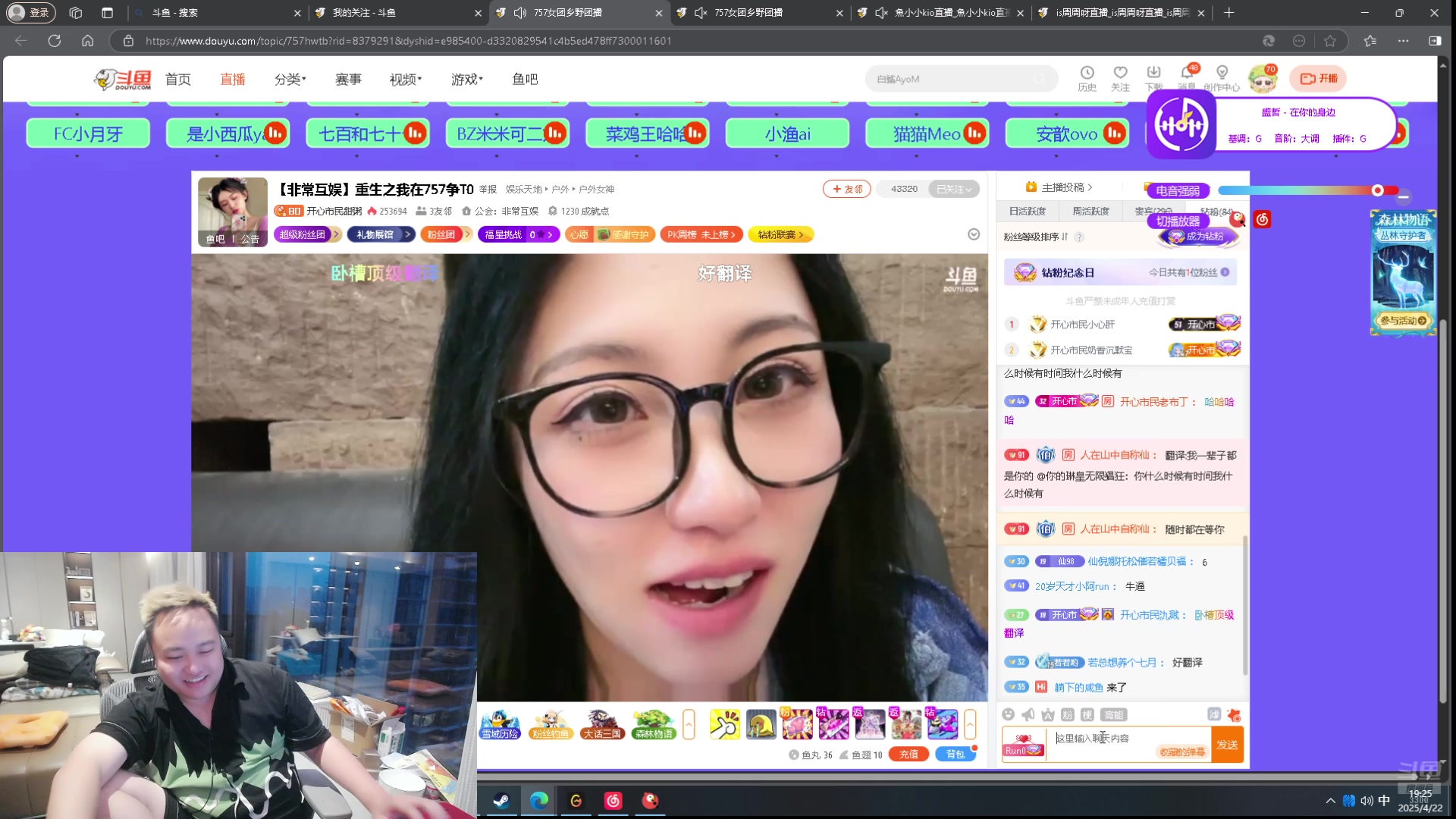
Task: Open creator center lightbulb icon
Action: coord(1222,73)
